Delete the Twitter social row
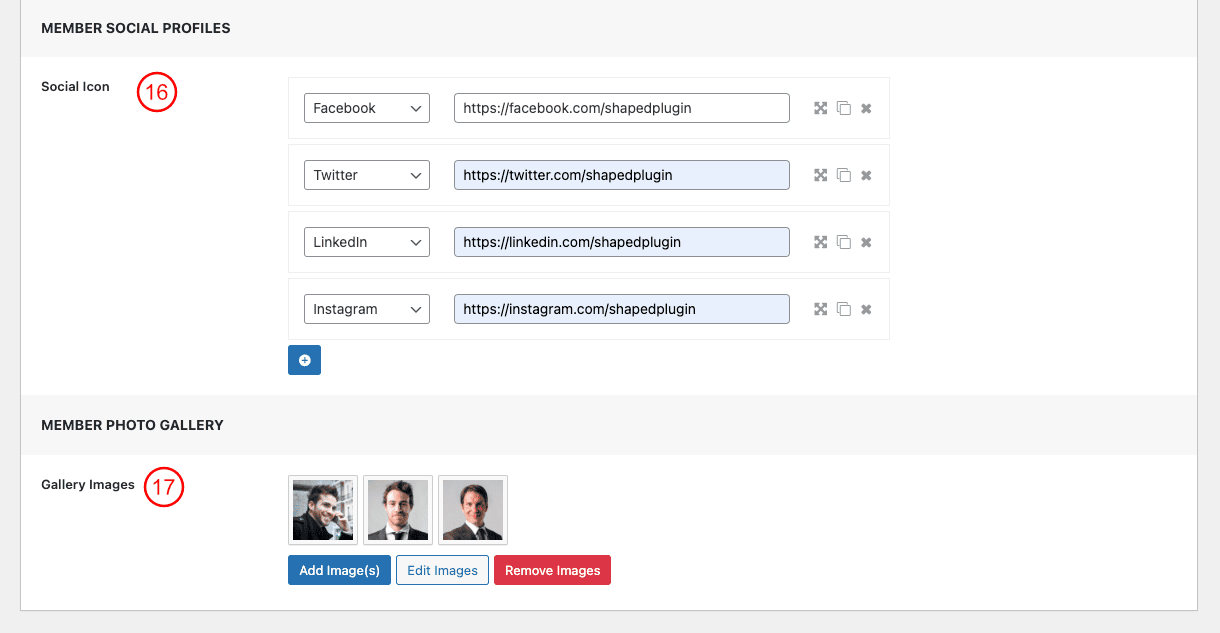 pyautogui.click(x=866, y=175)
